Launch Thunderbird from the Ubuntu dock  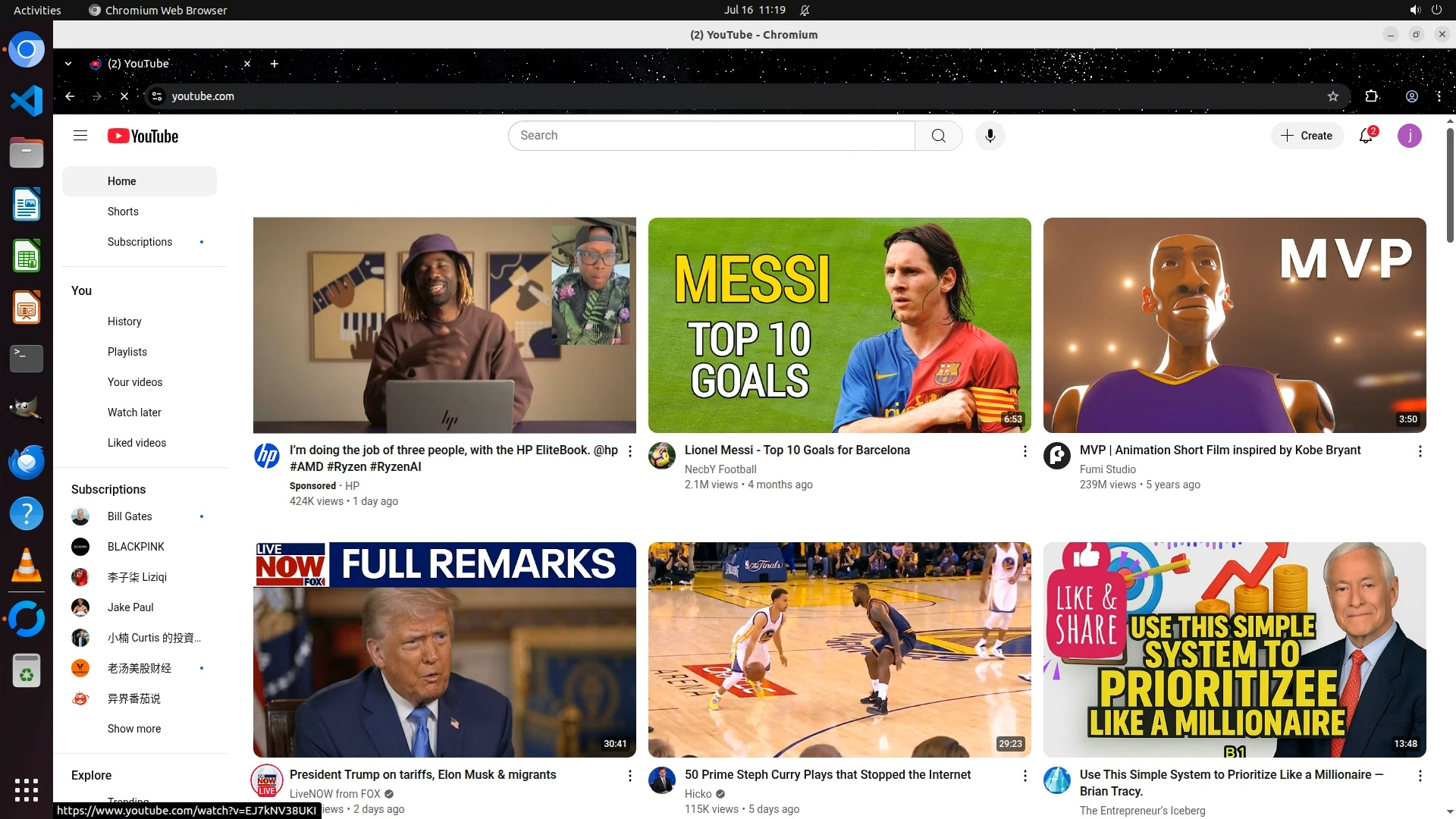27,462
